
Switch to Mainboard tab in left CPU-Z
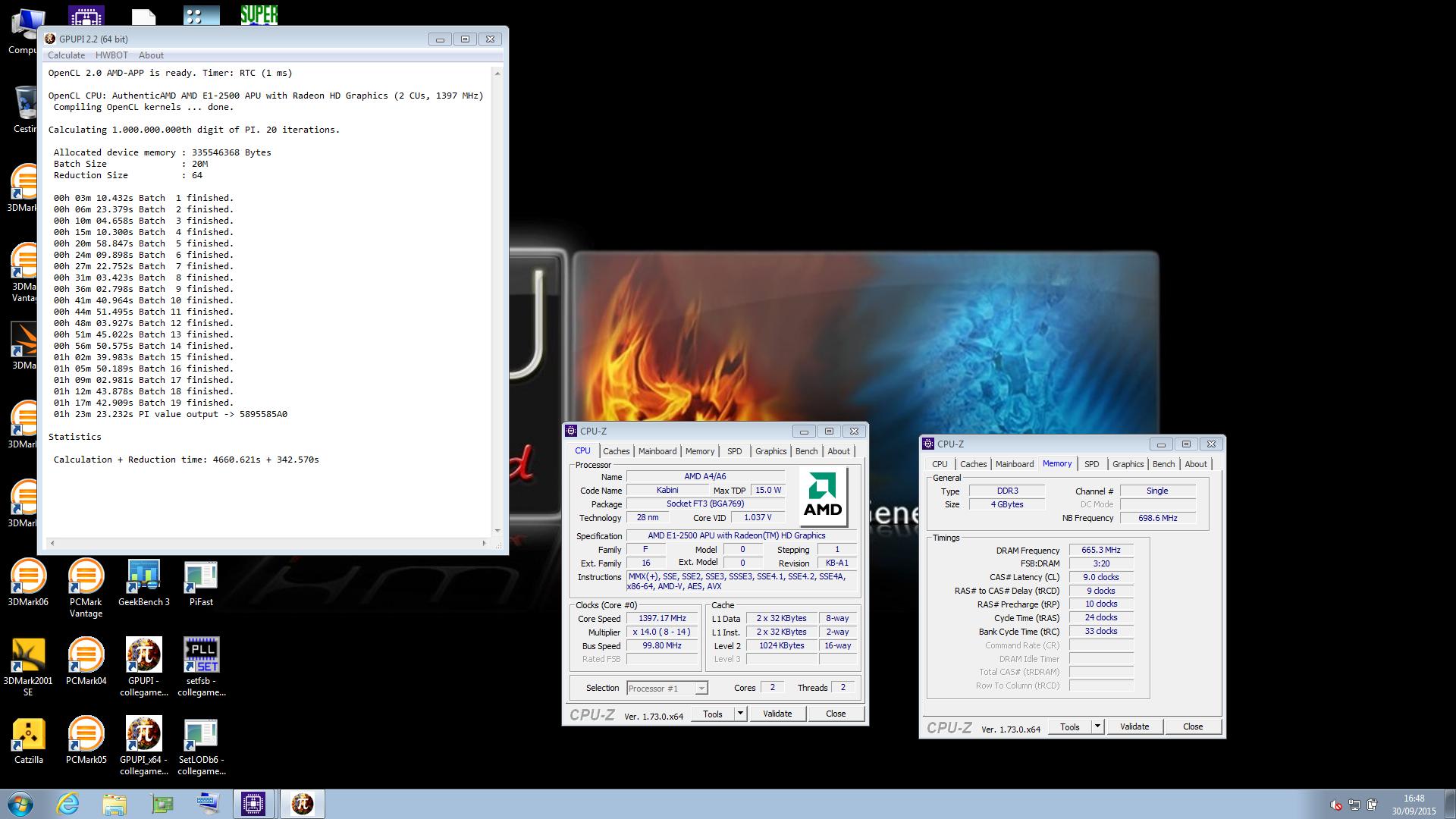click(657, 451)
